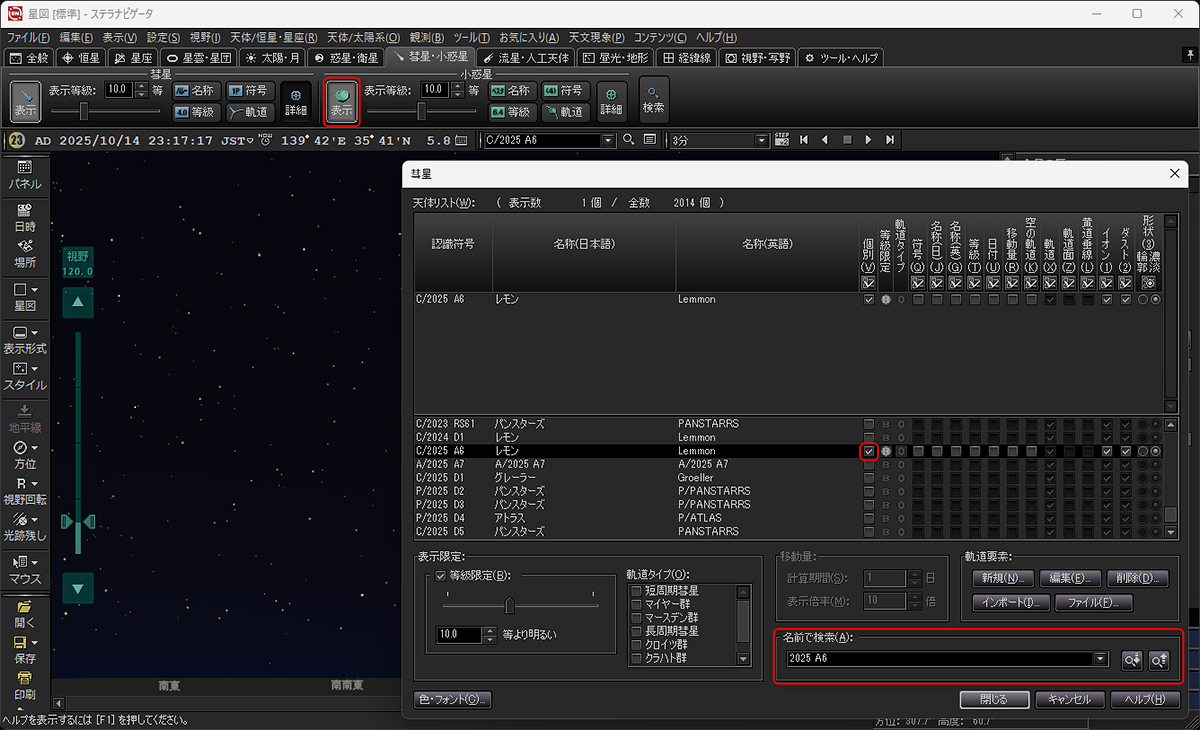Uncheck the 等級限定 magnitude limit checkbox
1200x730 pixels.
441,576
